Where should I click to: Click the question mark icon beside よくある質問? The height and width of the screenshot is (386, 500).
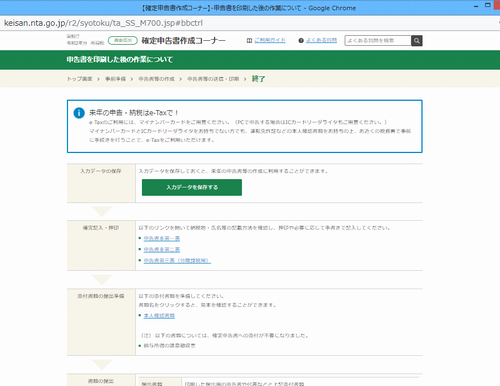coord(301,41)
